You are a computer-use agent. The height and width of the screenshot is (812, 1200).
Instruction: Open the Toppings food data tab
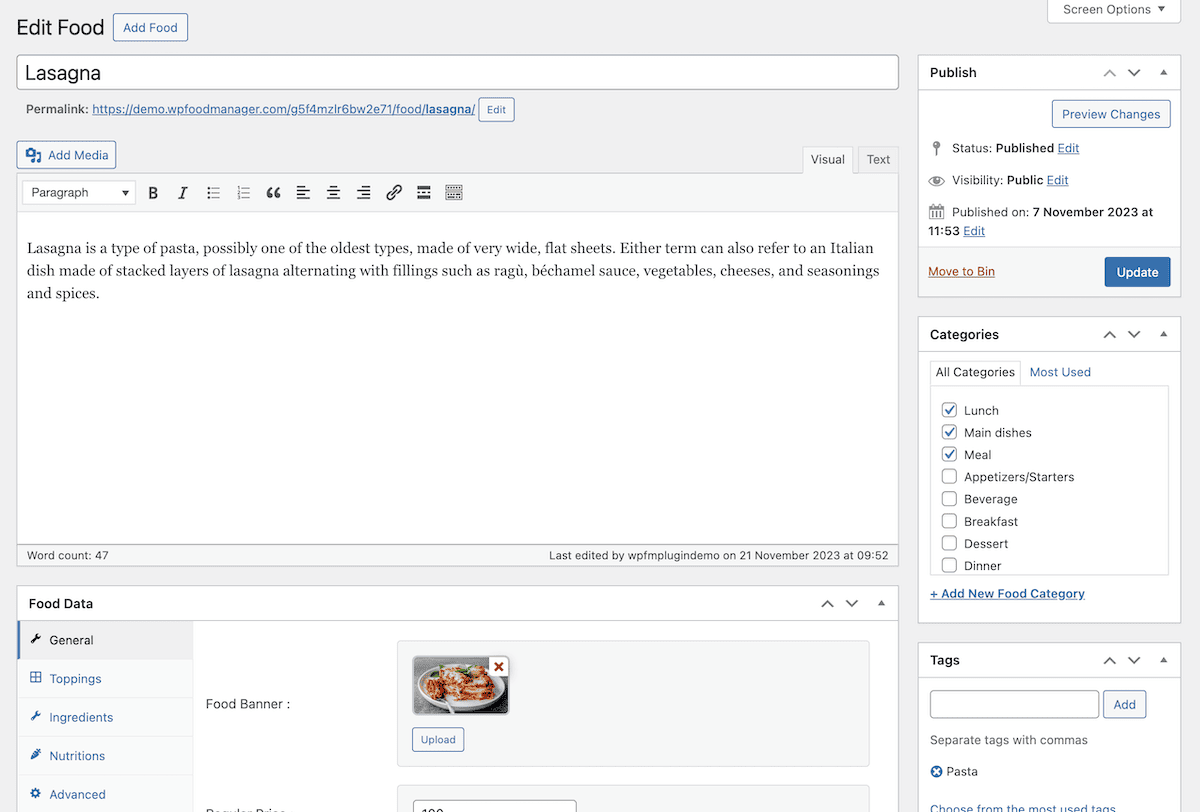(x=105, y=679)
